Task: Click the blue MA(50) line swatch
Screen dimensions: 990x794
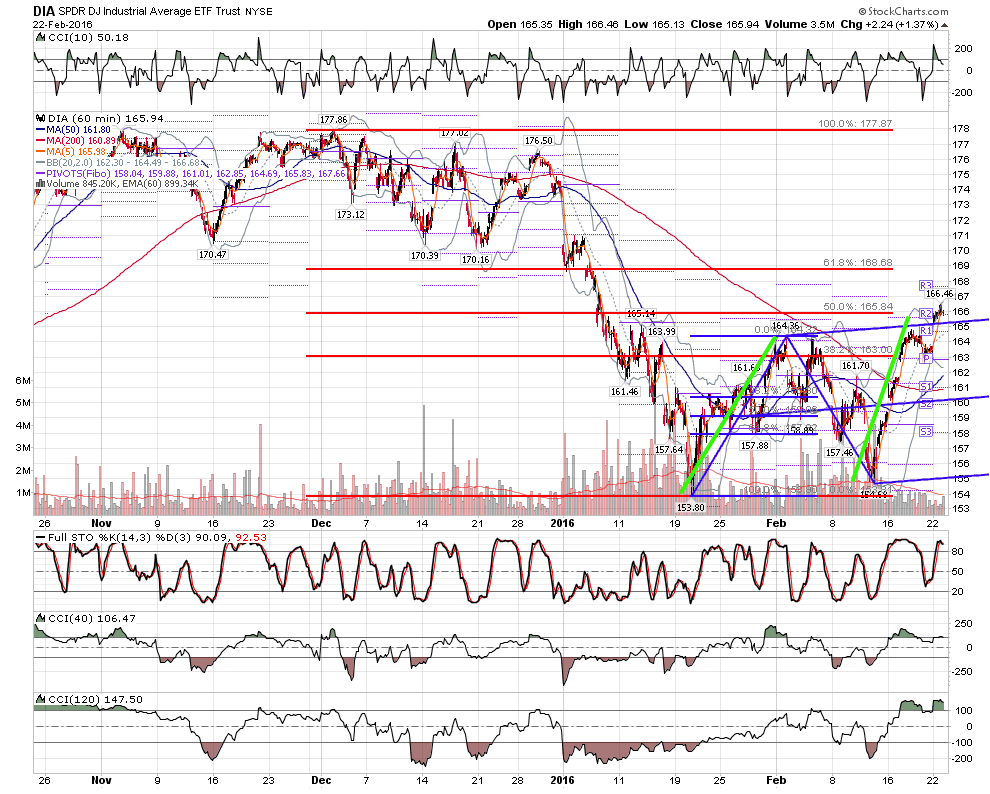Action: pyautogui.click(x=40, y=130)
